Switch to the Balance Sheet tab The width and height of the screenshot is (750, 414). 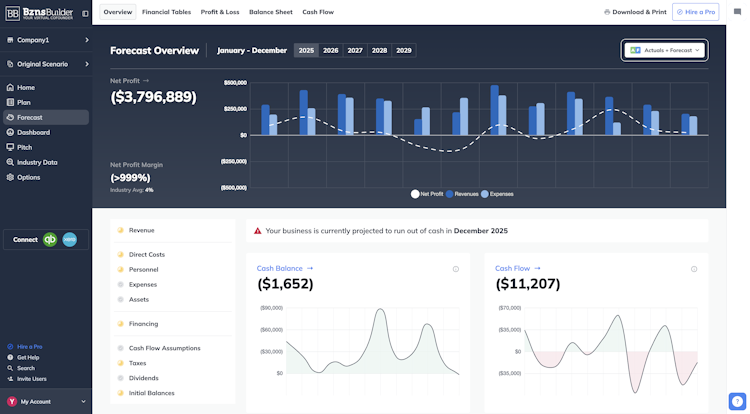point(271,12)
